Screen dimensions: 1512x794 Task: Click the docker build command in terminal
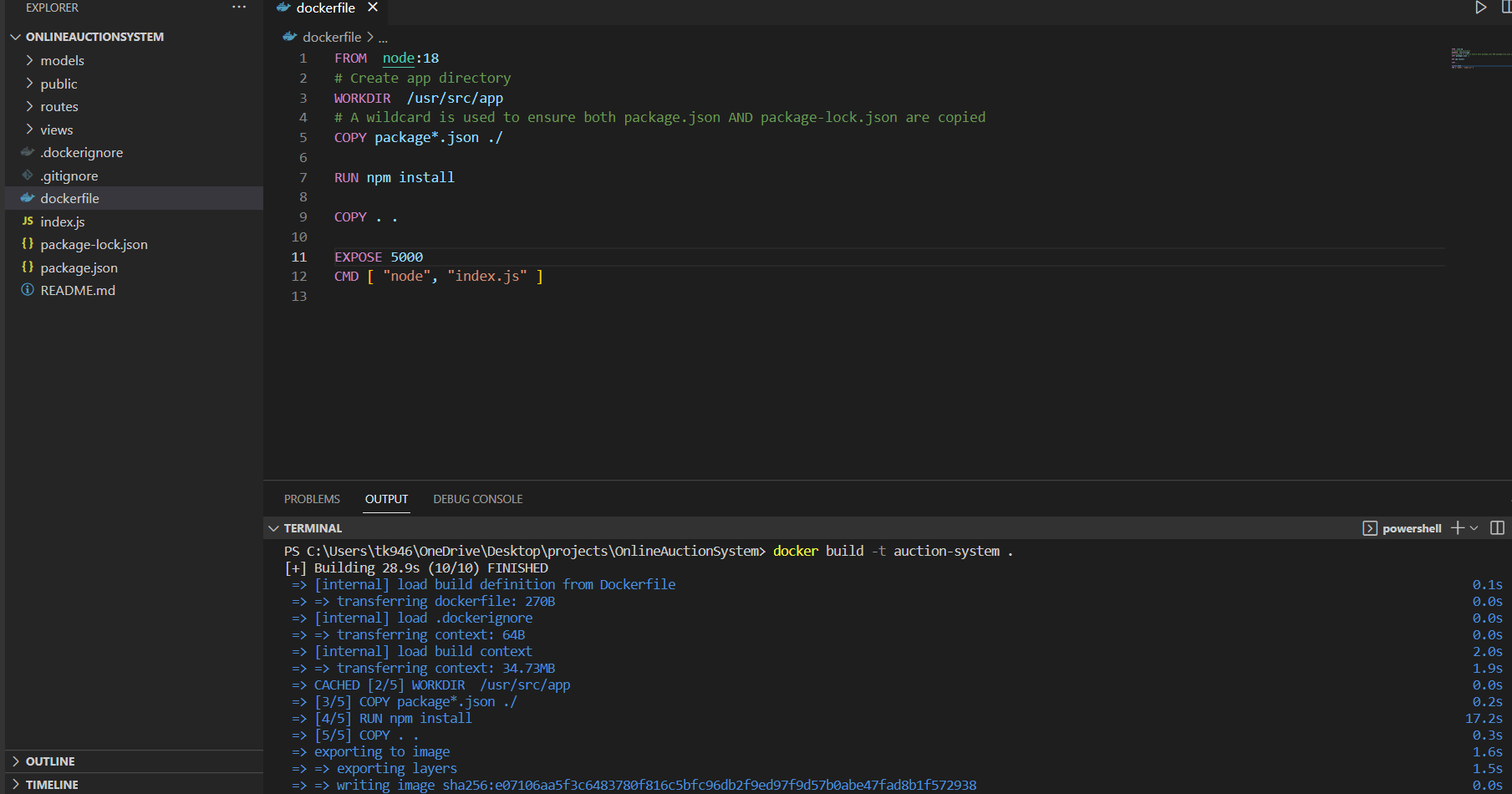click(x=893, y=551)
